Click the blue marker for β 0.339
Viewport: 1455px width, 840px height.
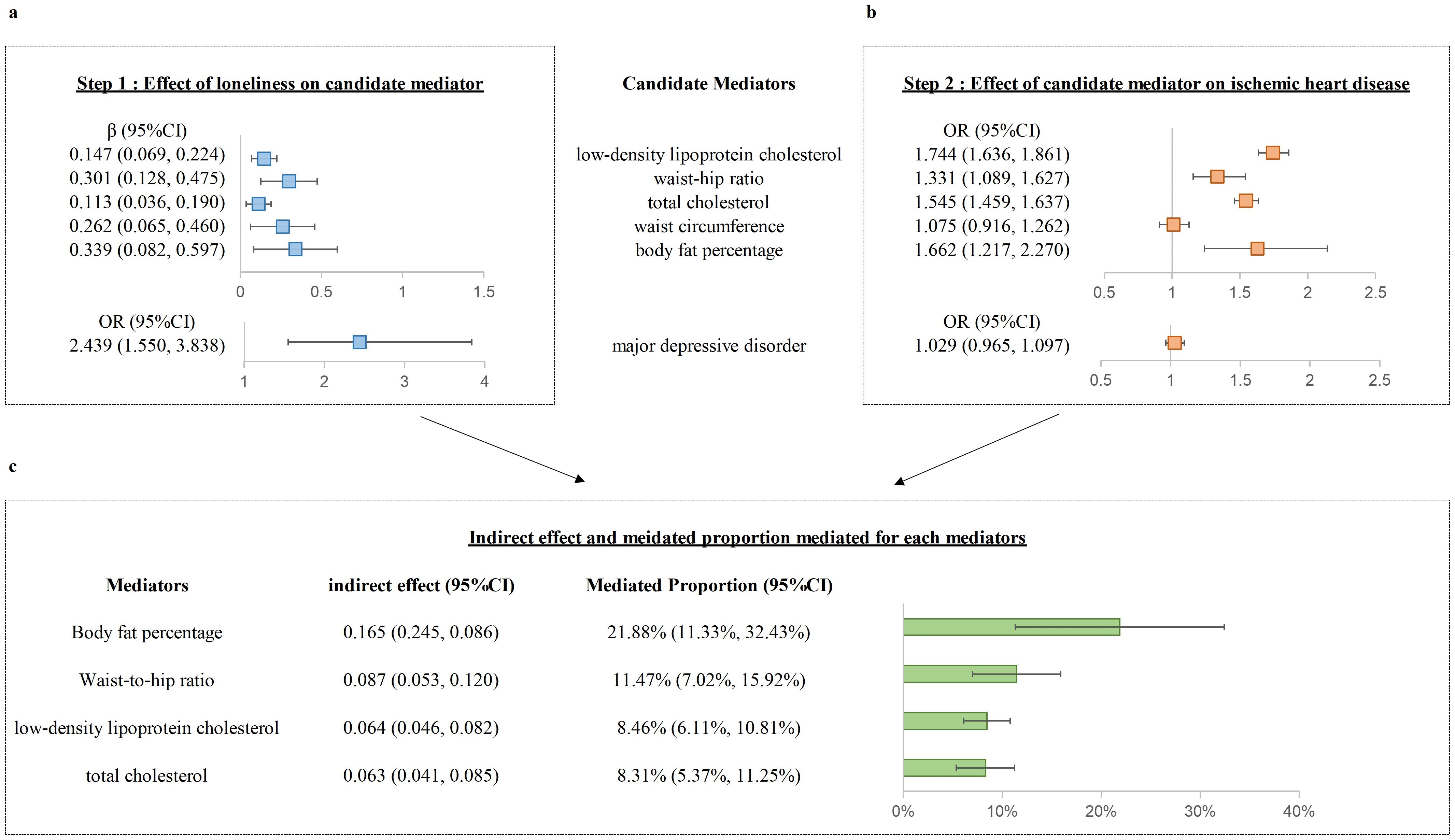(x=295, y=249)
